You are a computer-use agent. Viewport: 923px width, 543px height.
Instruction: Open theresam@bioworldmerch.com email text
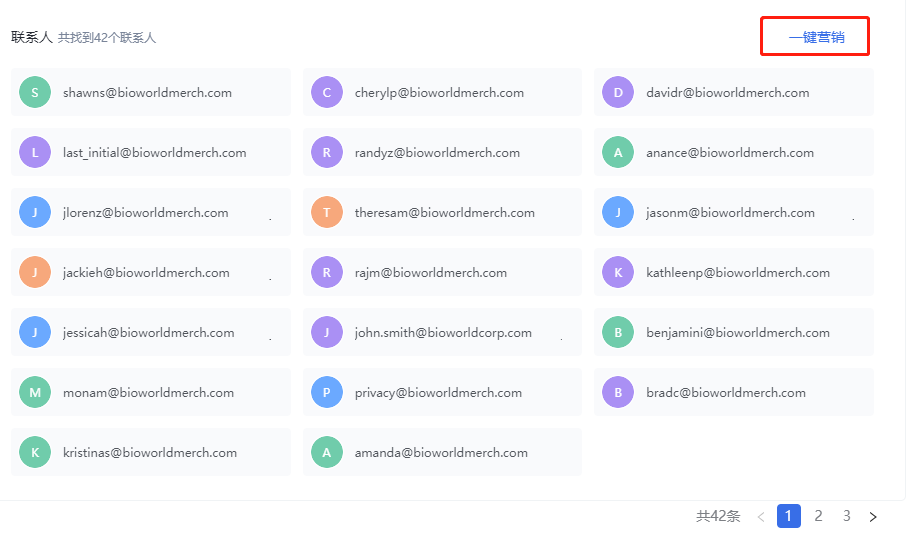coord(444,213)
